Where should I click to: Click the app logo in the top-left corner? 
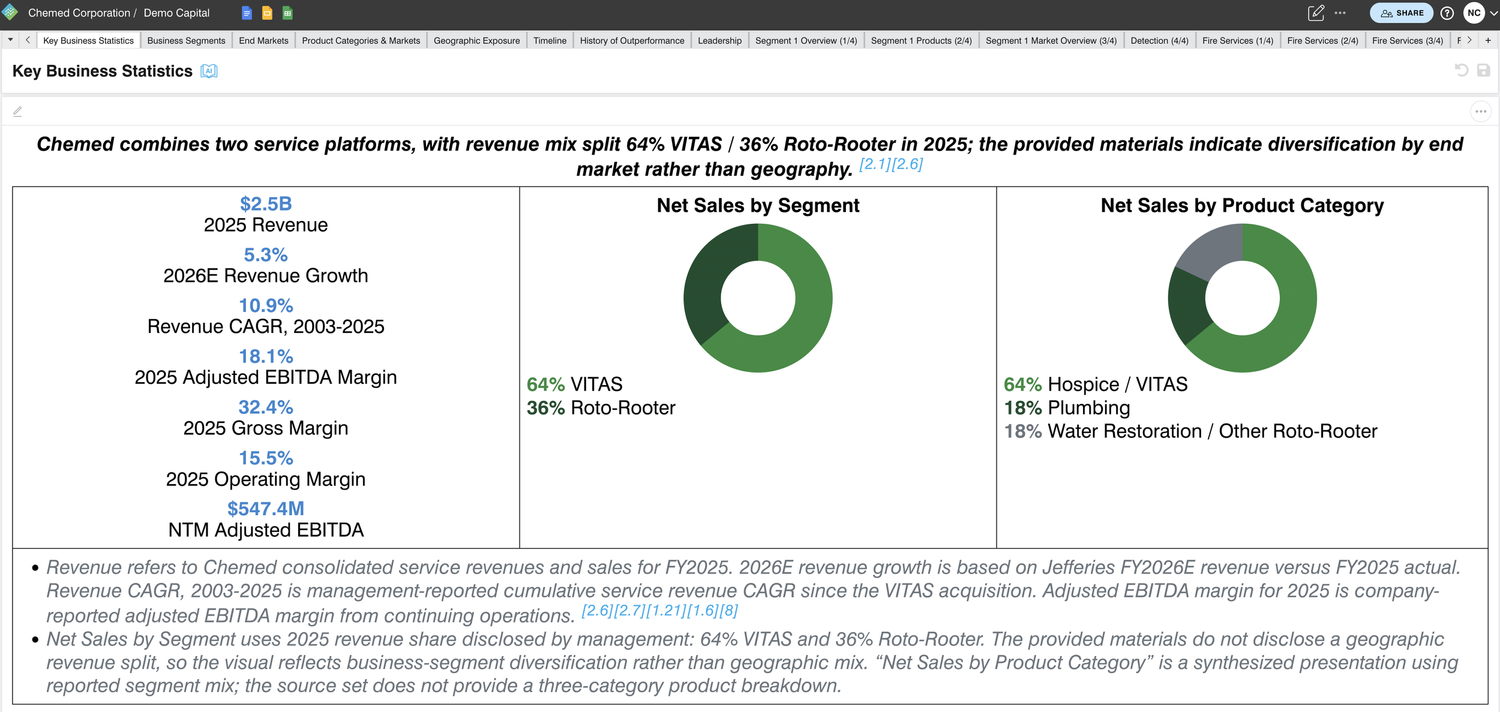(11, 13)
